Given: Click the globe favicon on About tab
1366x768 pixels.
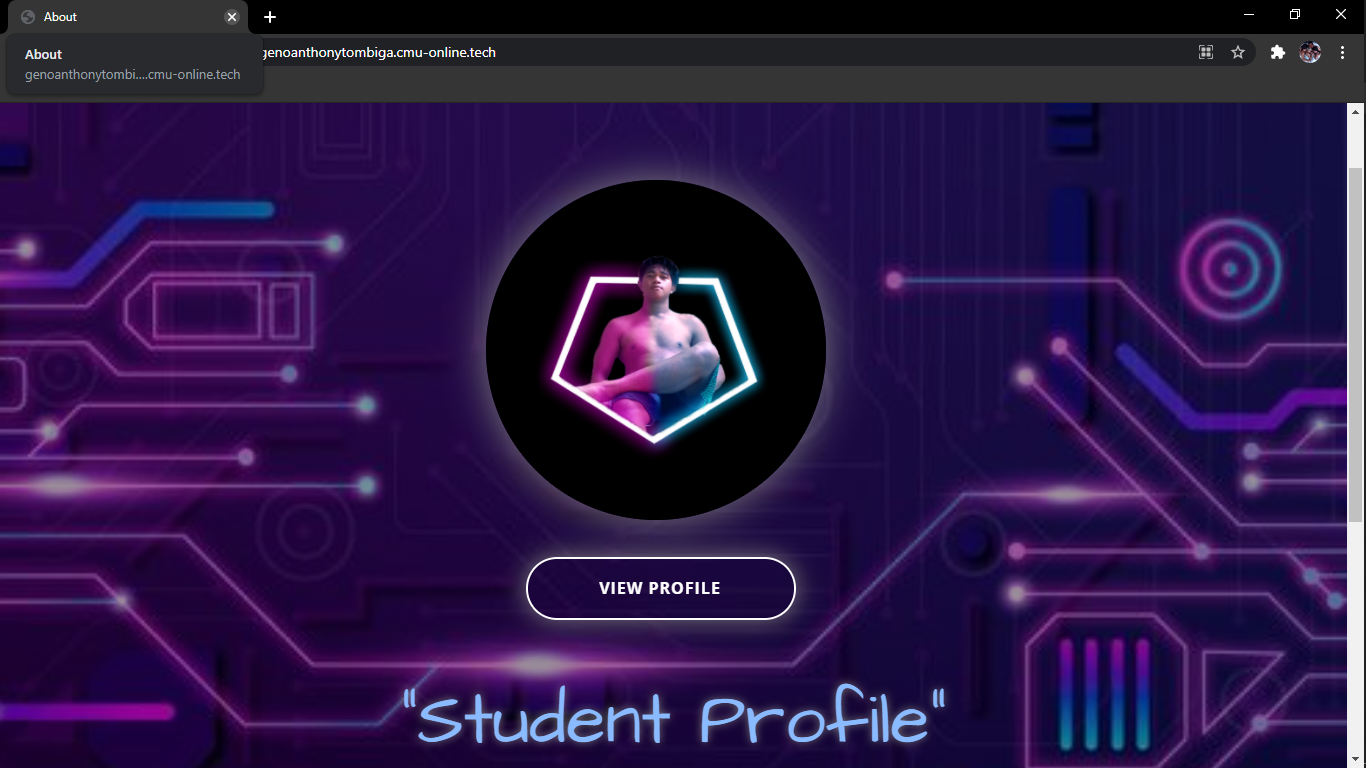Looking at the screenshot, I should [x=28, y=17].
